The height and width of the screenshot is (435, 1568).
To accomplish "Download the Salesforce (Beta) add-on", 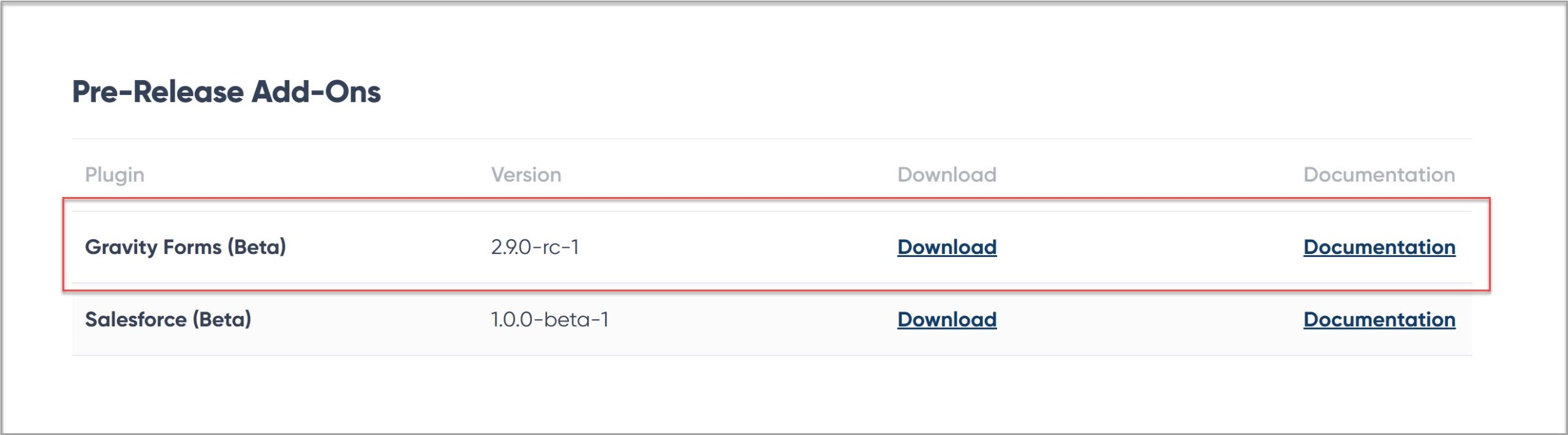I will [x=947, y=319].
